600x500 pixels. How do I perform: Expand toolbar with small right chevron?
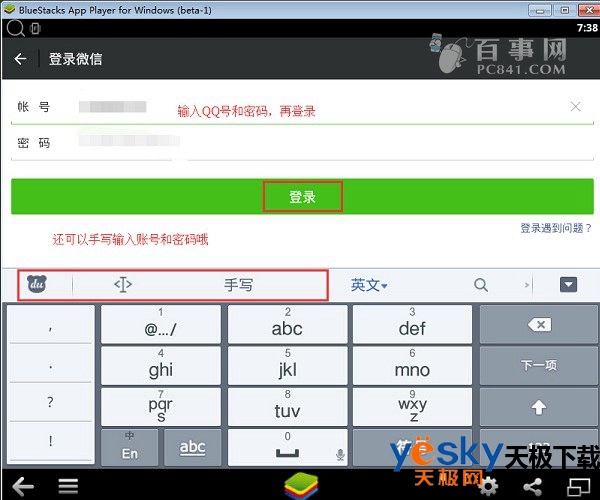click(x=527, y=285)
